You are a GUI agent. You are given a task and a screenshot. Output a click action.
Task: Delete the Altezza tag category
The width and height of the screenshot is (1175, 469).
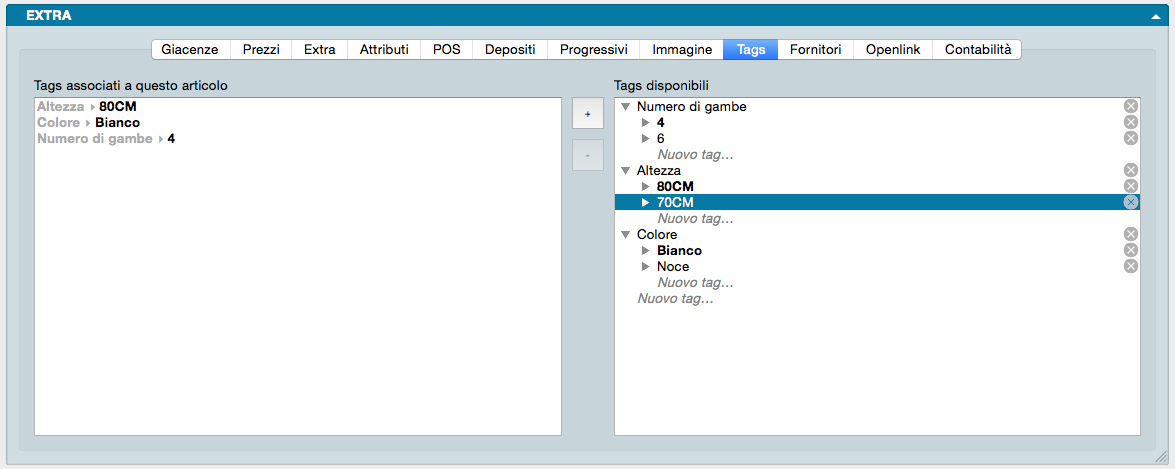click(1130, 170)
